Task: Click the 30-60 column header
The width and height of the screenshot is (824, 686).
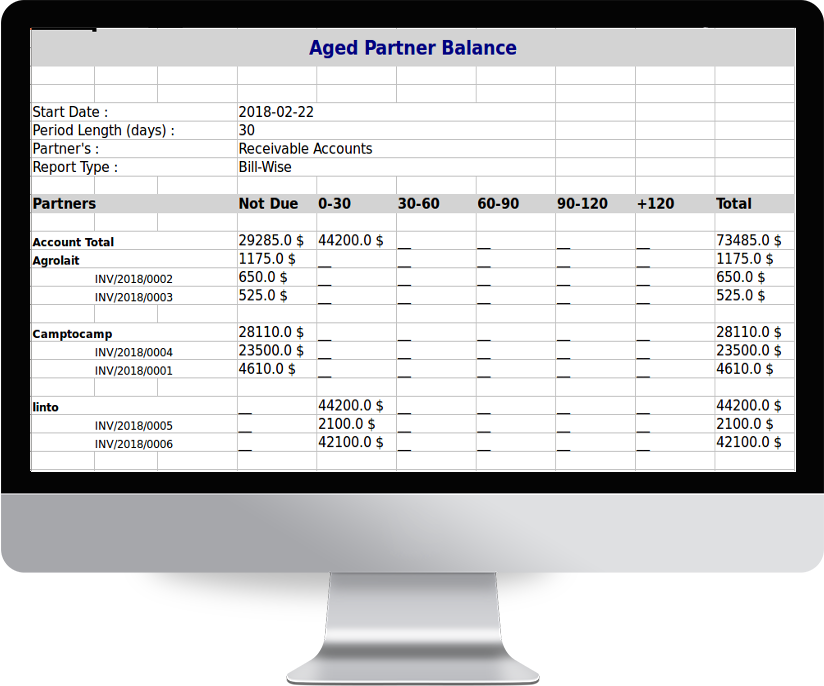Action: coord(418,204)
